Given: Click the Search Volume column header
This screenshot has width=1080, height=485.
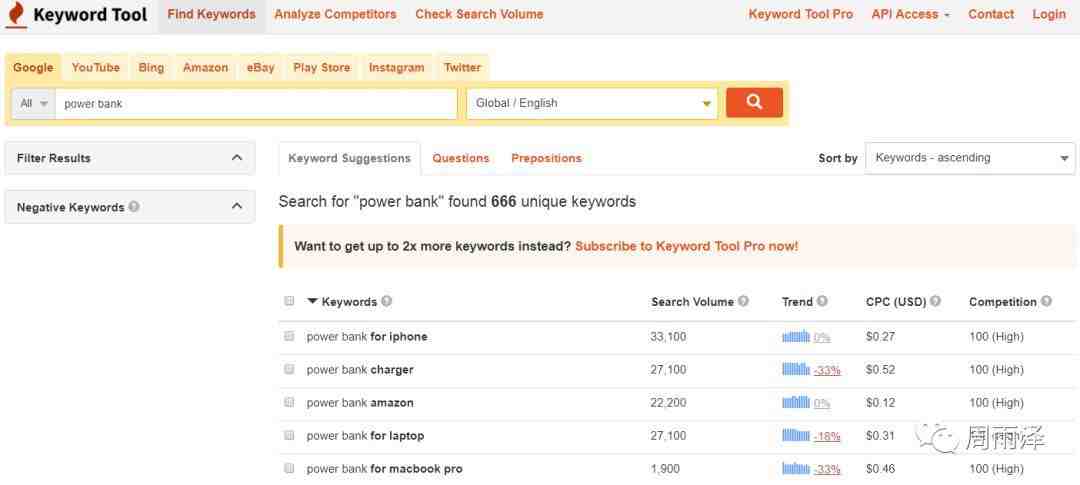Looking at the screenshot, I should 692,302.
